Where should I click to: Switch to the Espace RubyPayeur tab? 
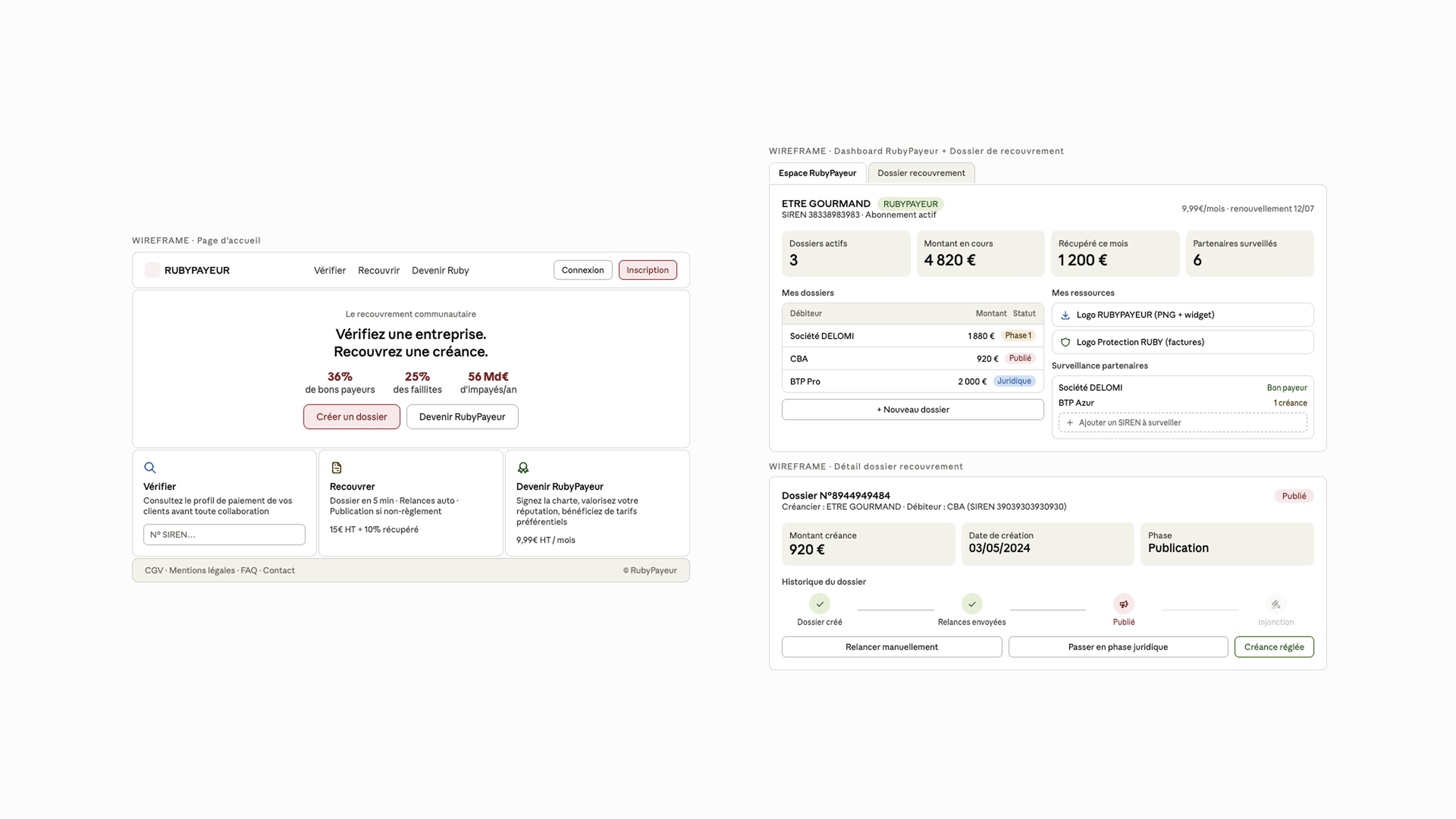click(x=817, y=173)
